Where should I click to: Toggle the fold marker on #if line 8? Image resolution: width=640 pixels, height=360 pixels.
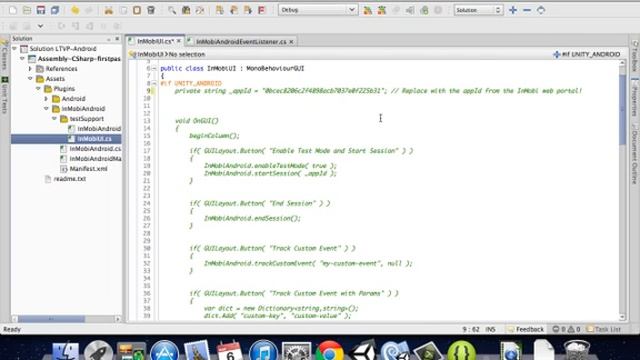click(154, 83)
